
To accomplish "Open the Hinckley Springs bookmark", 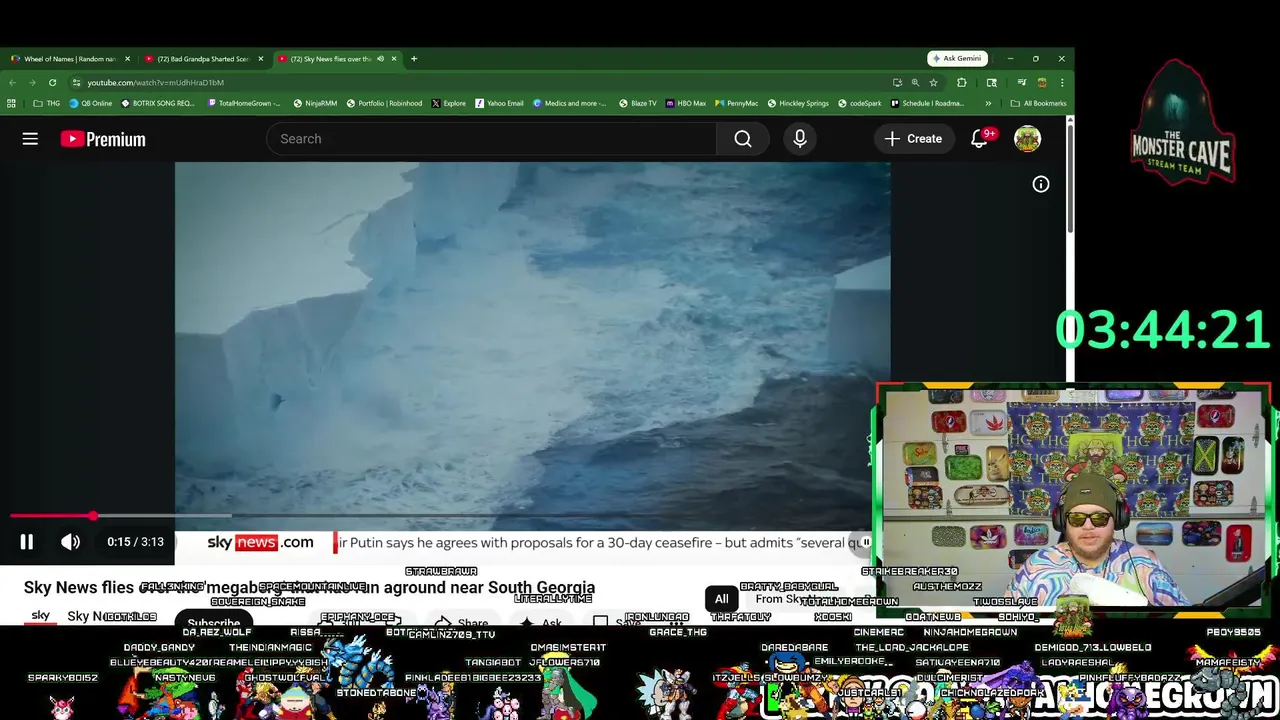I will (798, 103).
